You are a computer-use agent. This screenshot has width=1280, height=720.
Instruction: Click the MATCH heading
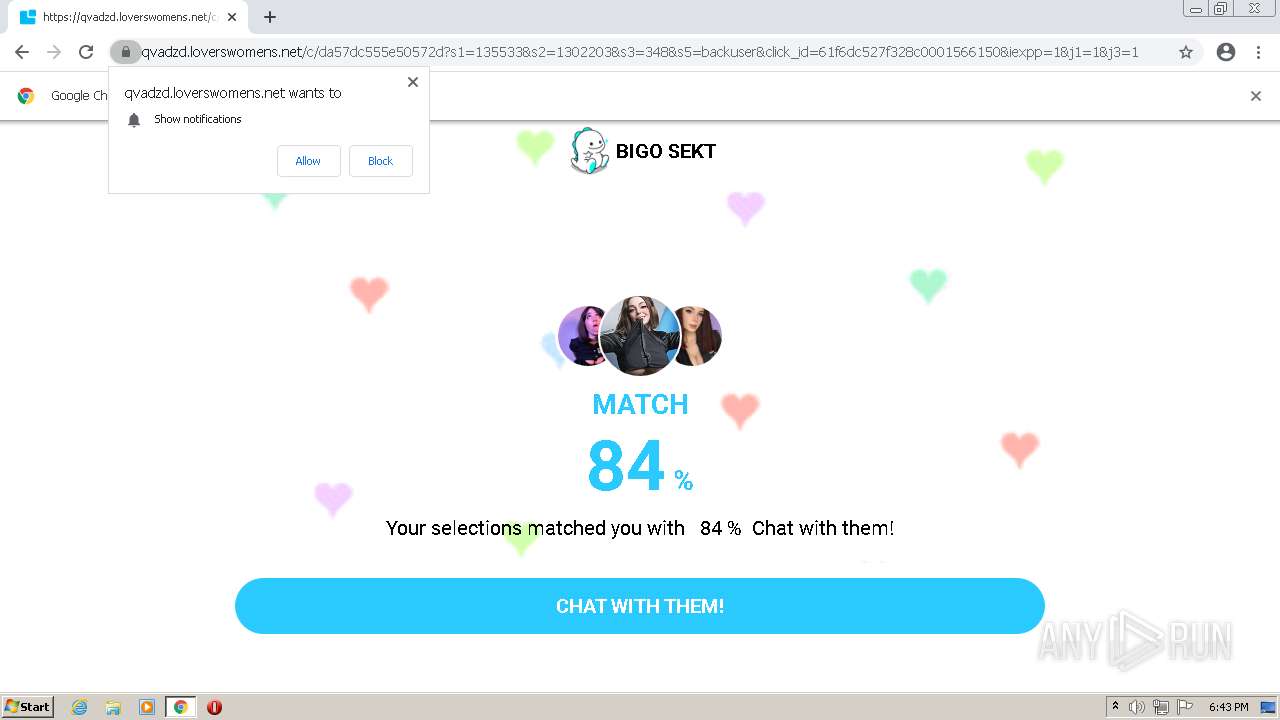(x=640, y=404)
